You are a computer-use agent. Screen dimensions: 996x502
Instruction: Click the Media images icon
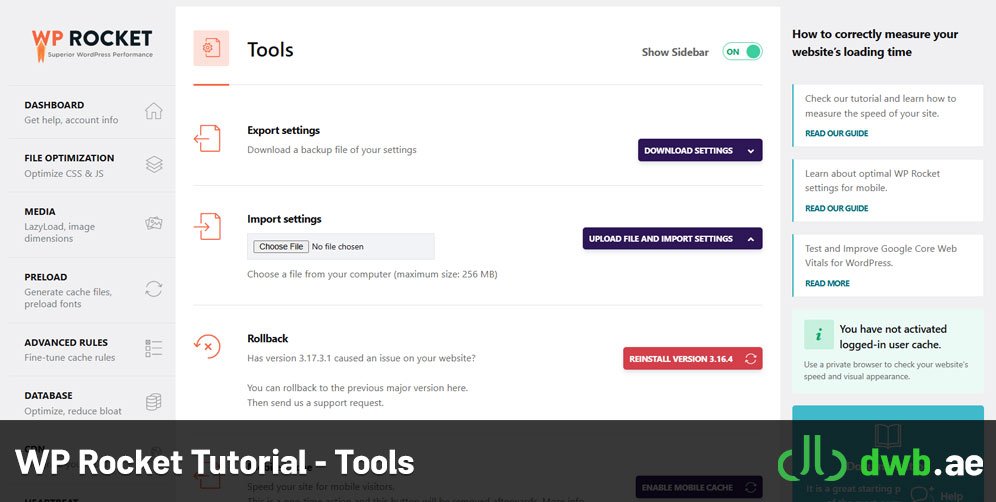[154, 223]
